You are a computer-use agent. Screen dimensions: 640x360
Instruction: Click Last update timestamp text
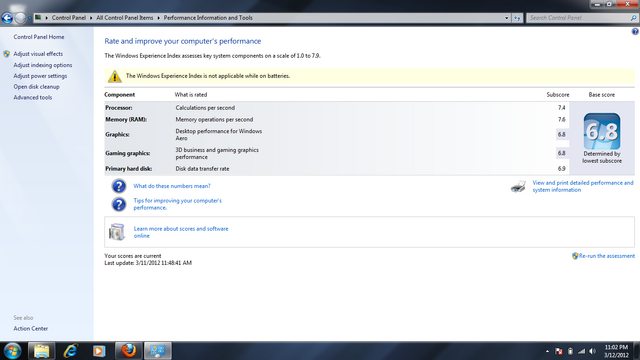[148, 263]
